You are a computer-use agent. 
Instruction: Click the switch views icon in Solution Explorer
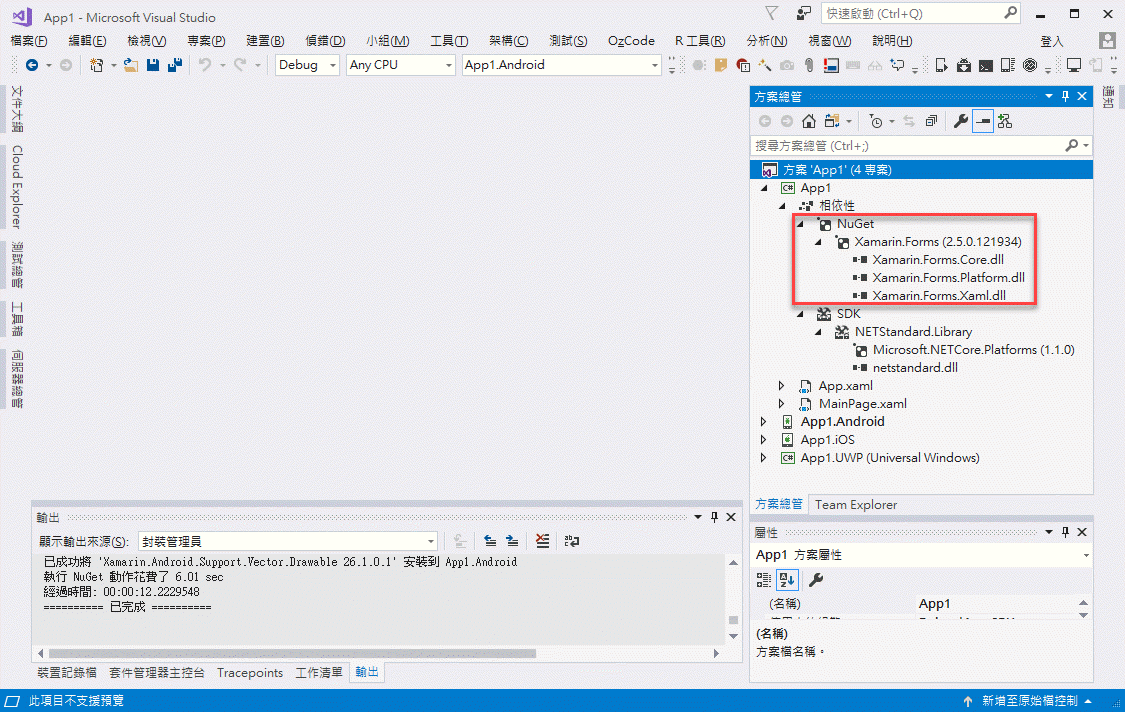pyautogui.click(x=832, y=121)
